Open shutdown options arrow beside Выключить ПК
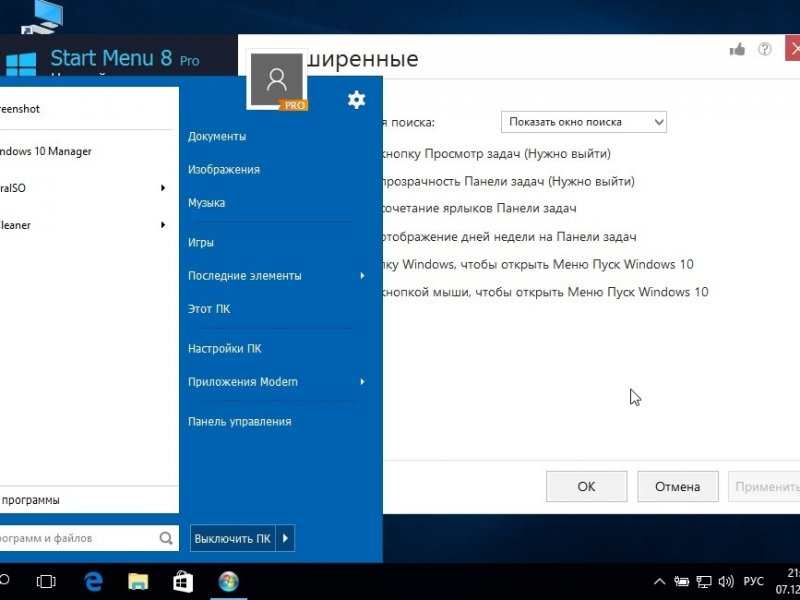 pos(285,538)
